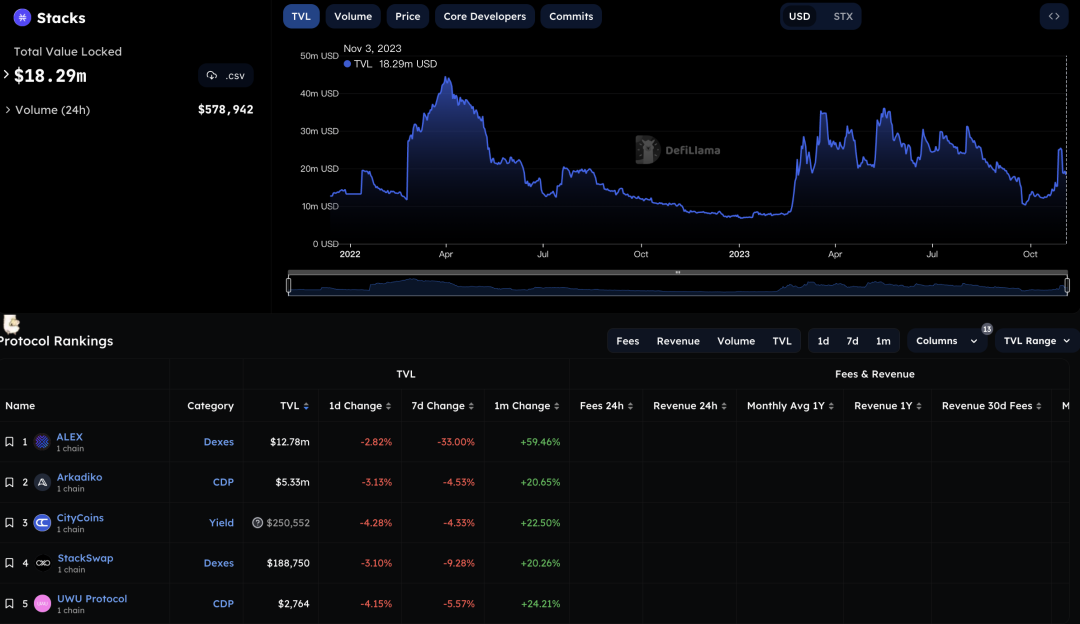
Task: Sort the table by 1m Change
Action: click(x=524, y=406)
